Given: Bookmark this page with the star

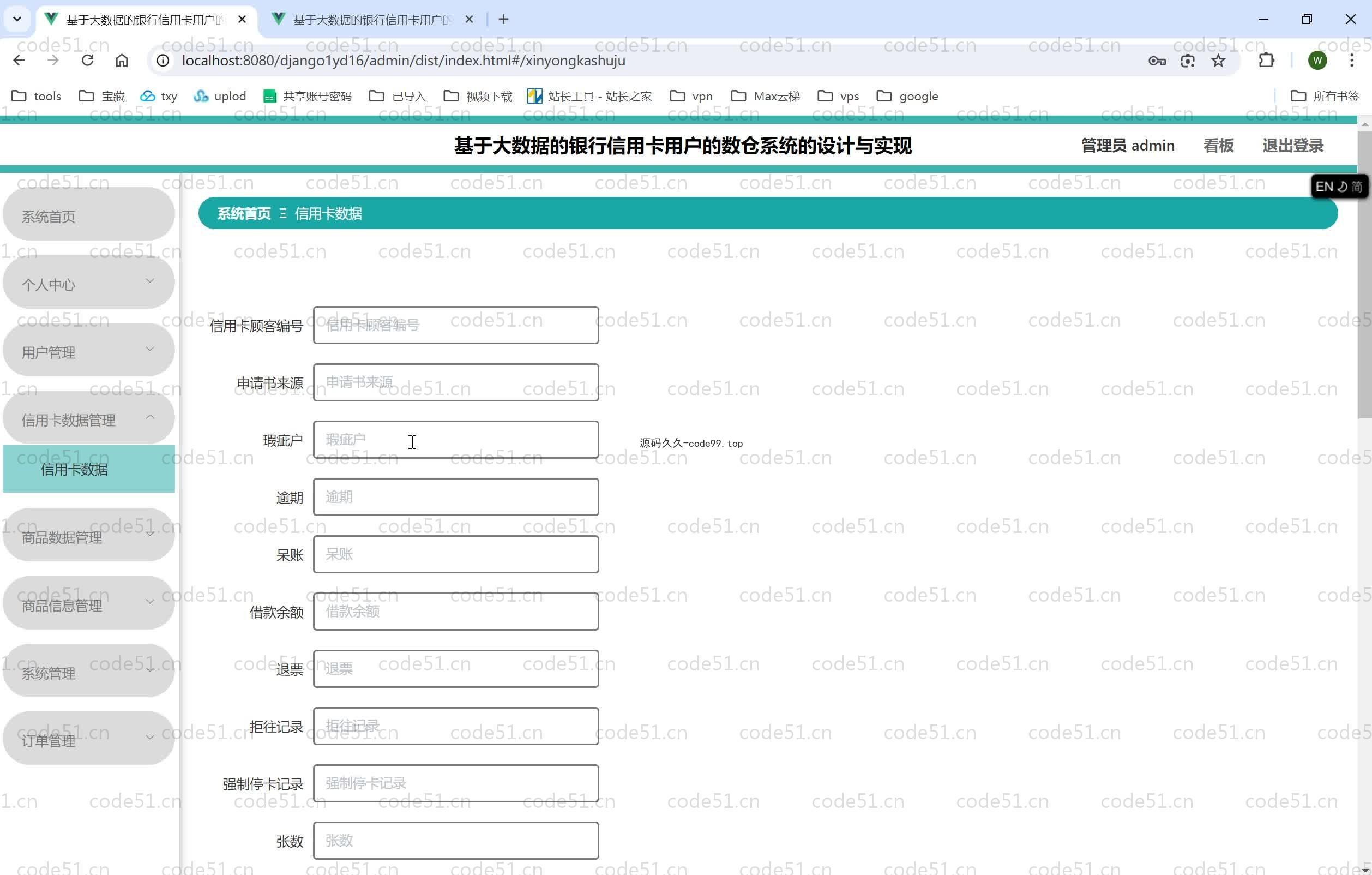Looking at the screenshot, I should (1218, 61).
